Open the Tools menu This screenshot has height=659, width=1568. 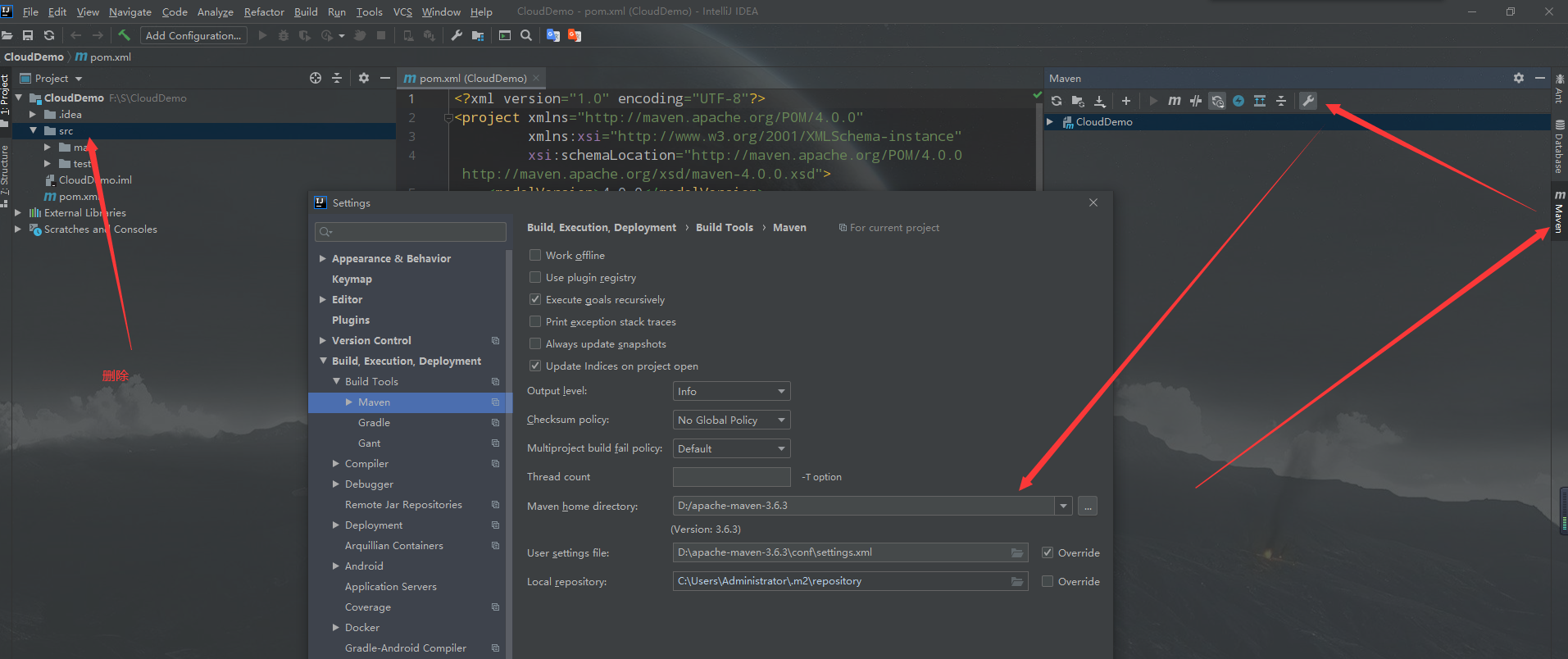(x=369, y=11)
